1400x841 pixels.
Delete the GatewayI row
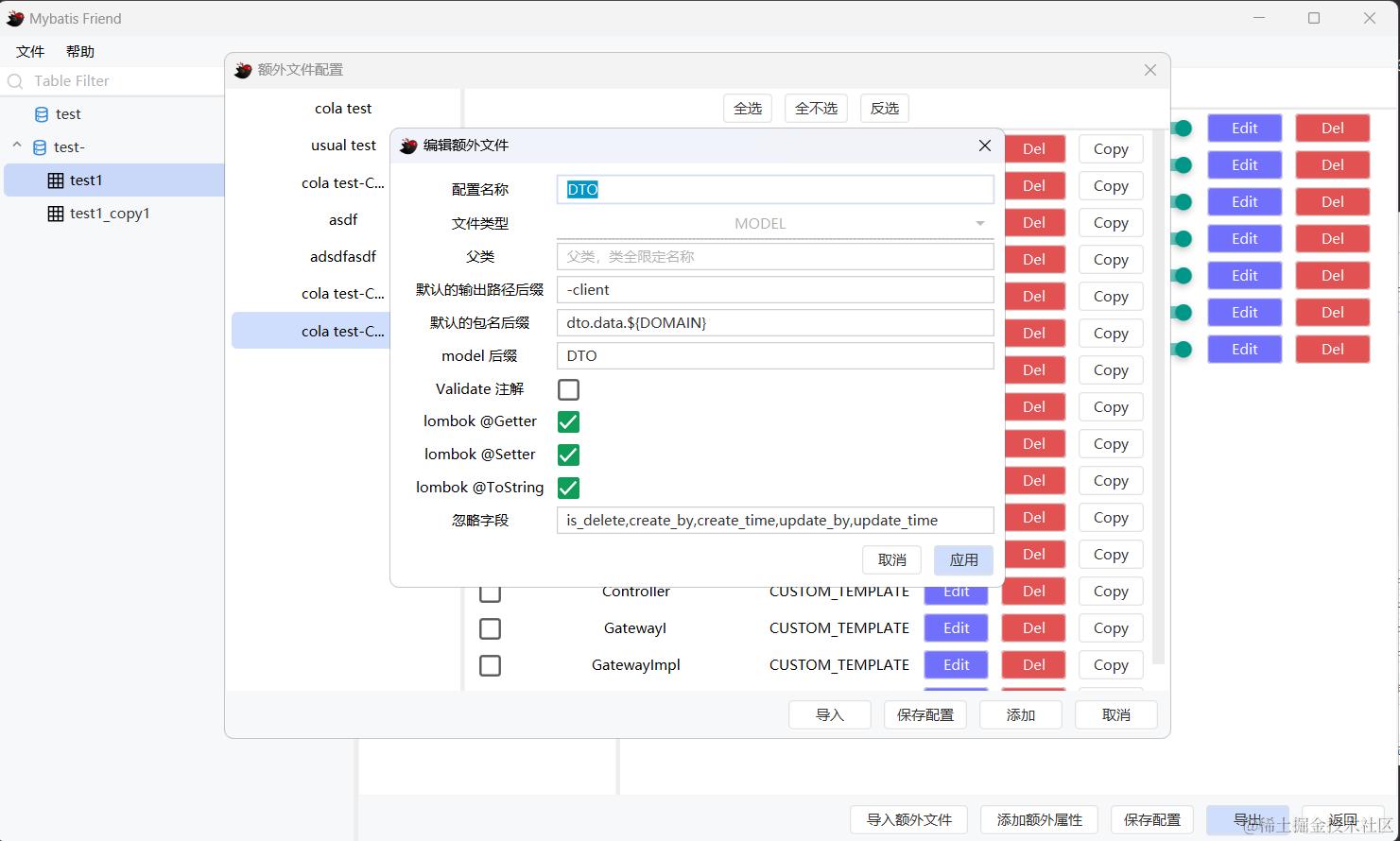(x=1034, y=628)
